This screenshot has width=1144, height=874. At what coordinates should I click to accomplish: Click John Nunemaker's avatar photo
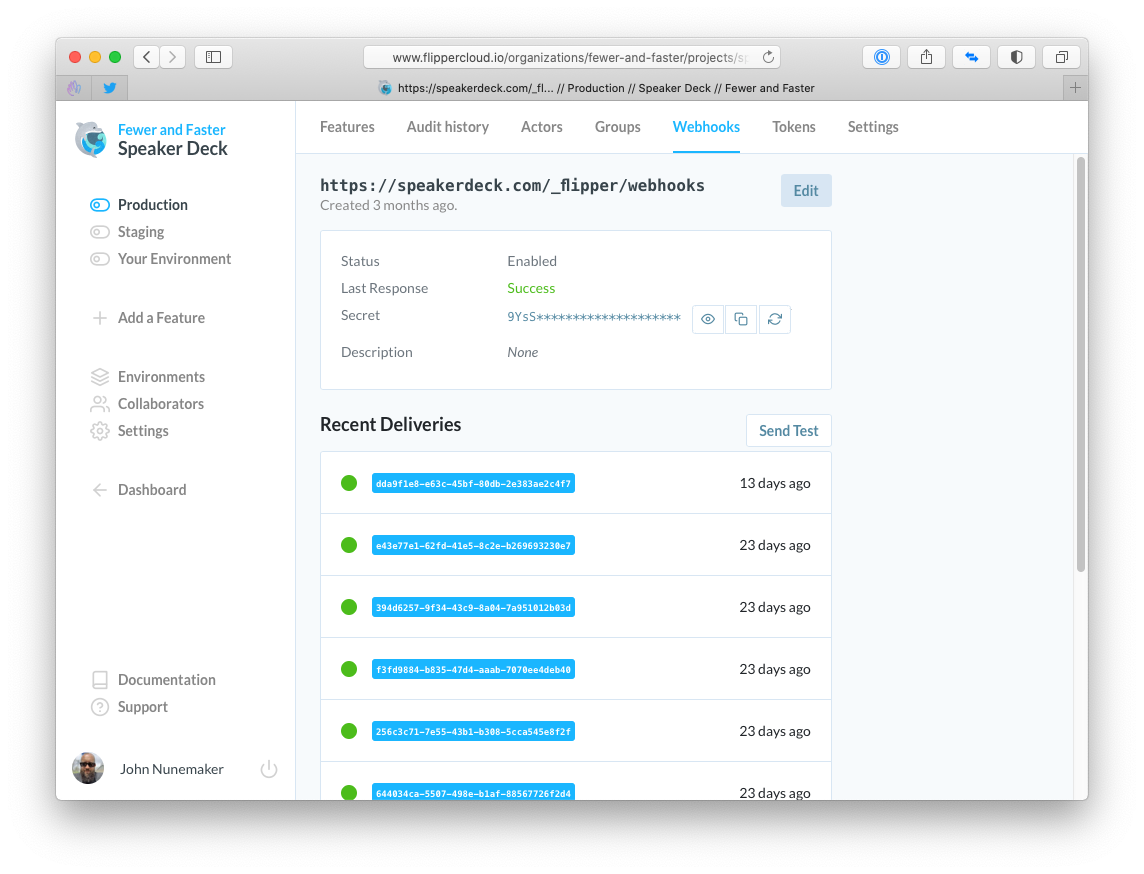[88, 768]
